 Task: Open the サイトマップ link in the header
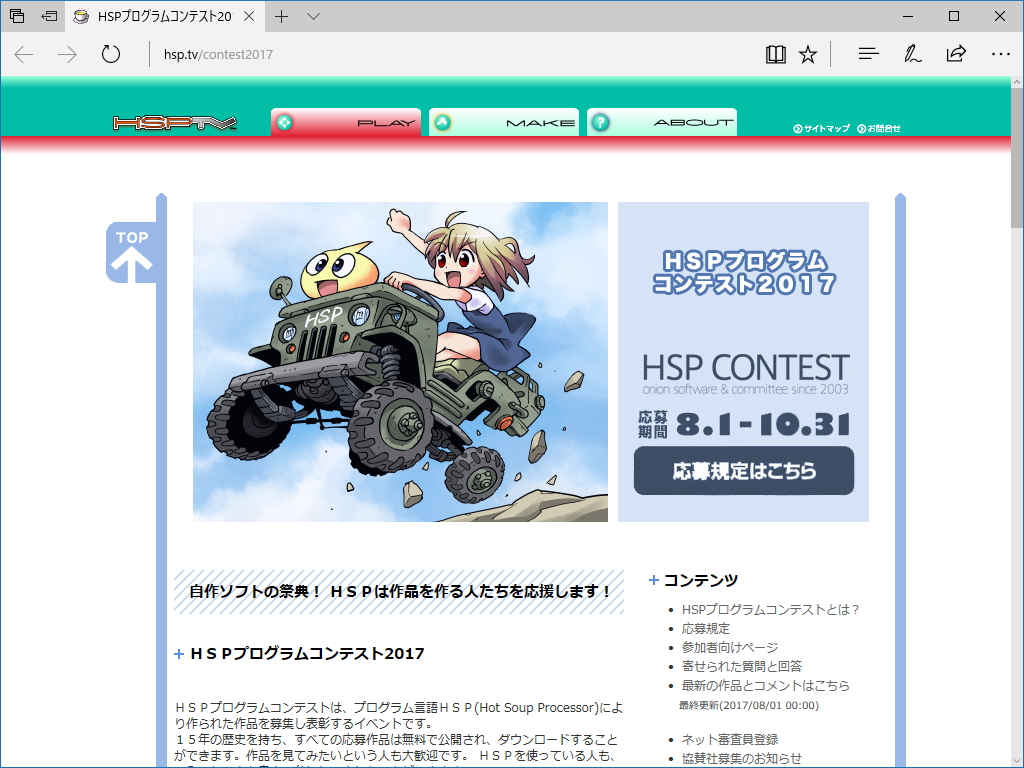[822, 128]
